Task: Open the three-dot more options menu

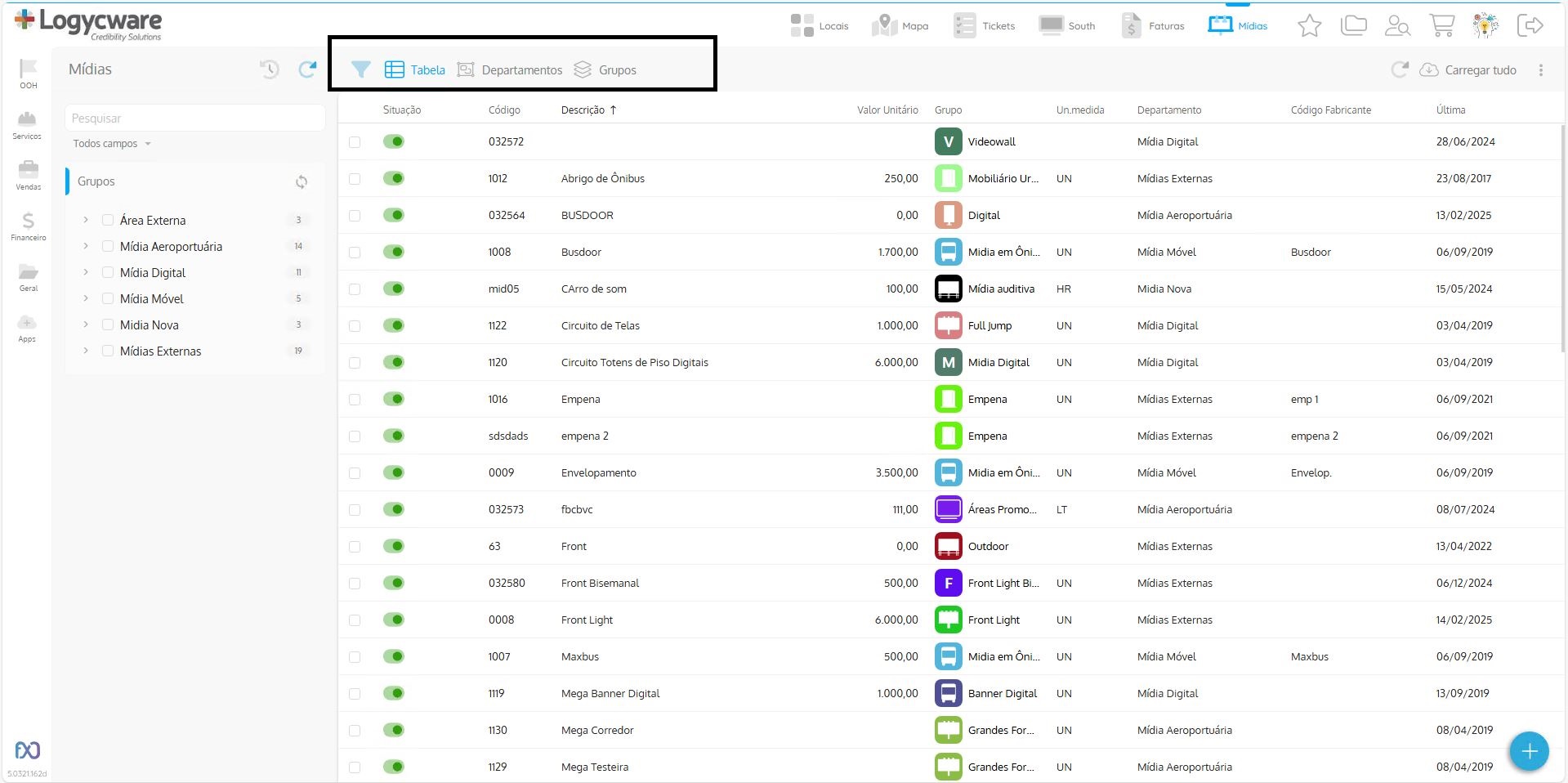Action: coord(1541,70)
